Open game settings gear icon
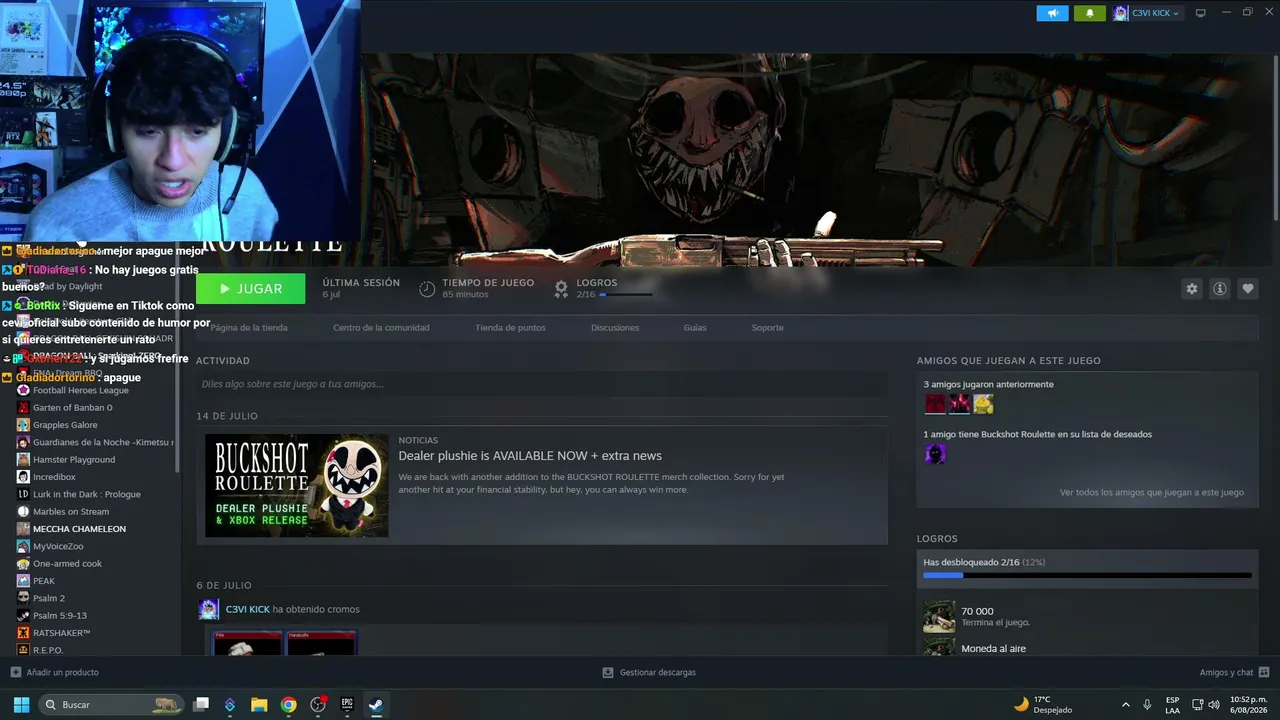 [x=1191, y=289]
